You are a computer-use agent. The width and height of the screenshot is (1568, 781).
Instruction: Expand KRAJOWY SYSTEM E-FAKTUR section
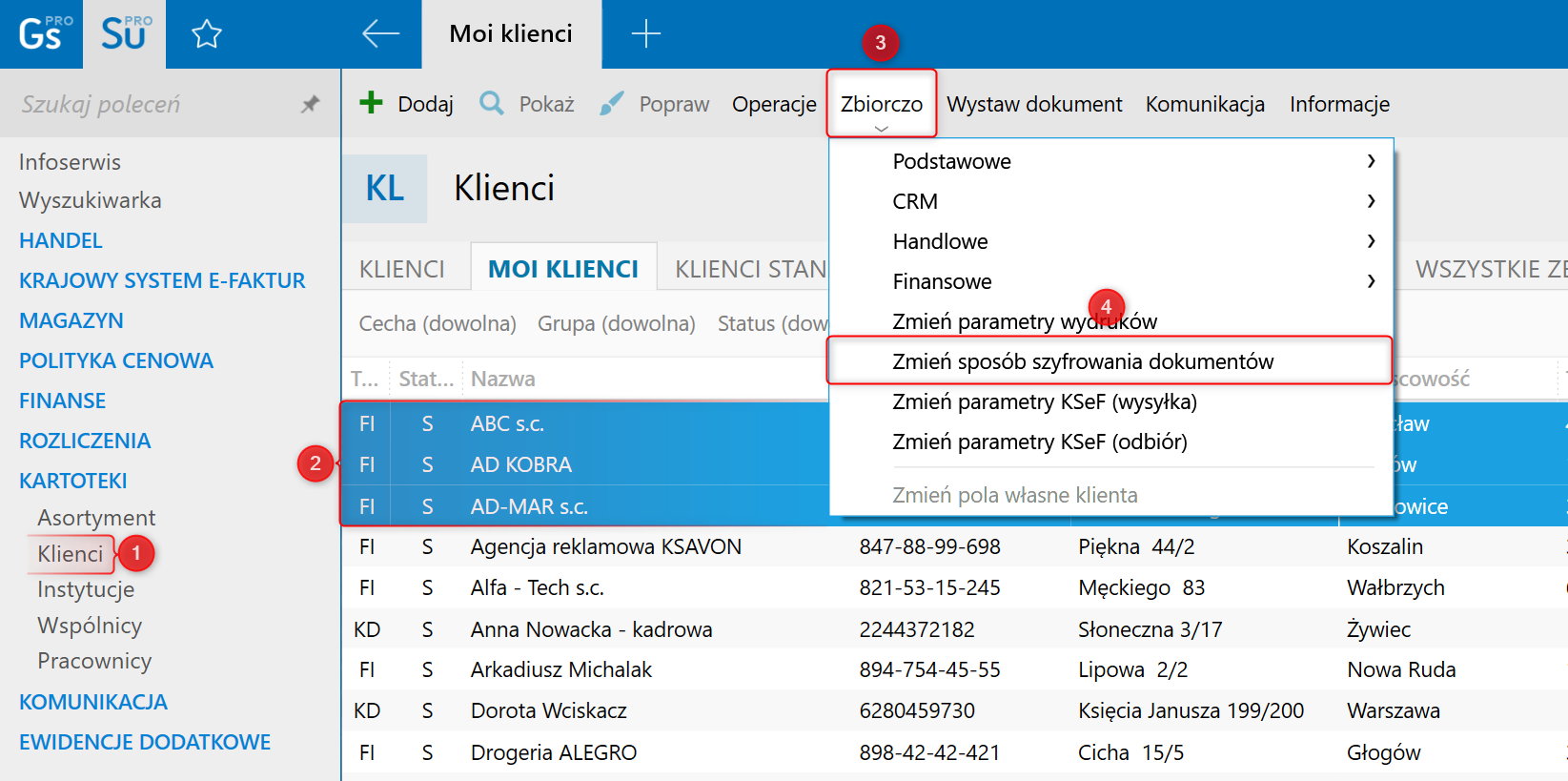[x=162, y=280]
